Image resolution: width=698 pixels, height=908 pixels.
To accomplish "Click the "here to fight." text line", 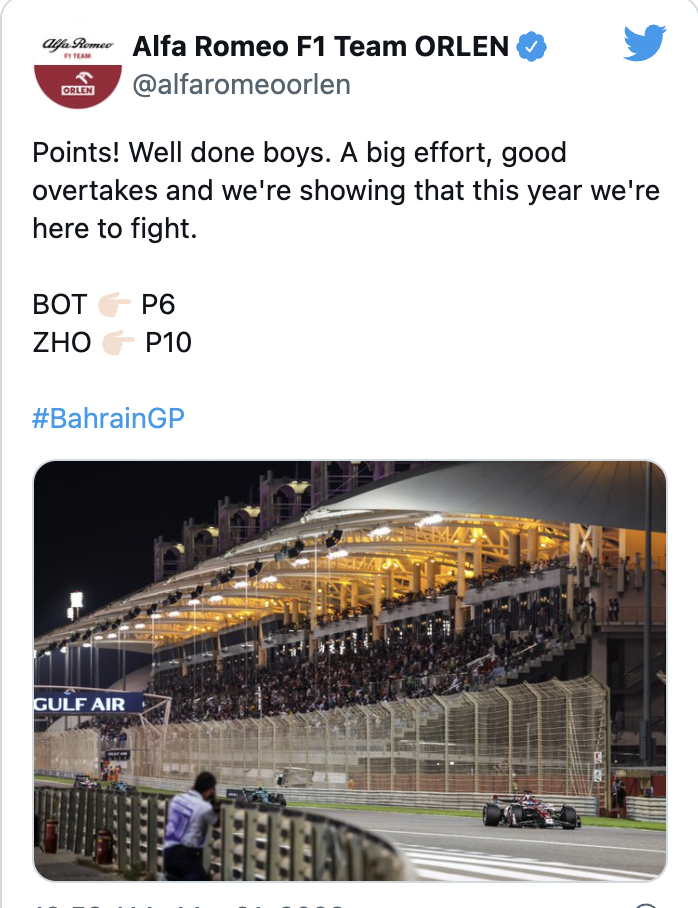I will click(x=115, y=229).
